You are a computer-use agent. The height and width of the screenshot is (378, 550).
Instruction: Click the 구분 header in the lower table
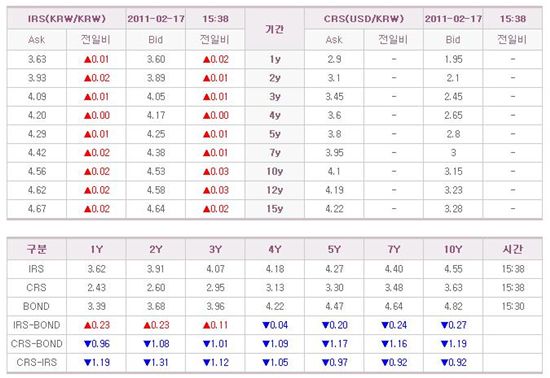point(37,249)
